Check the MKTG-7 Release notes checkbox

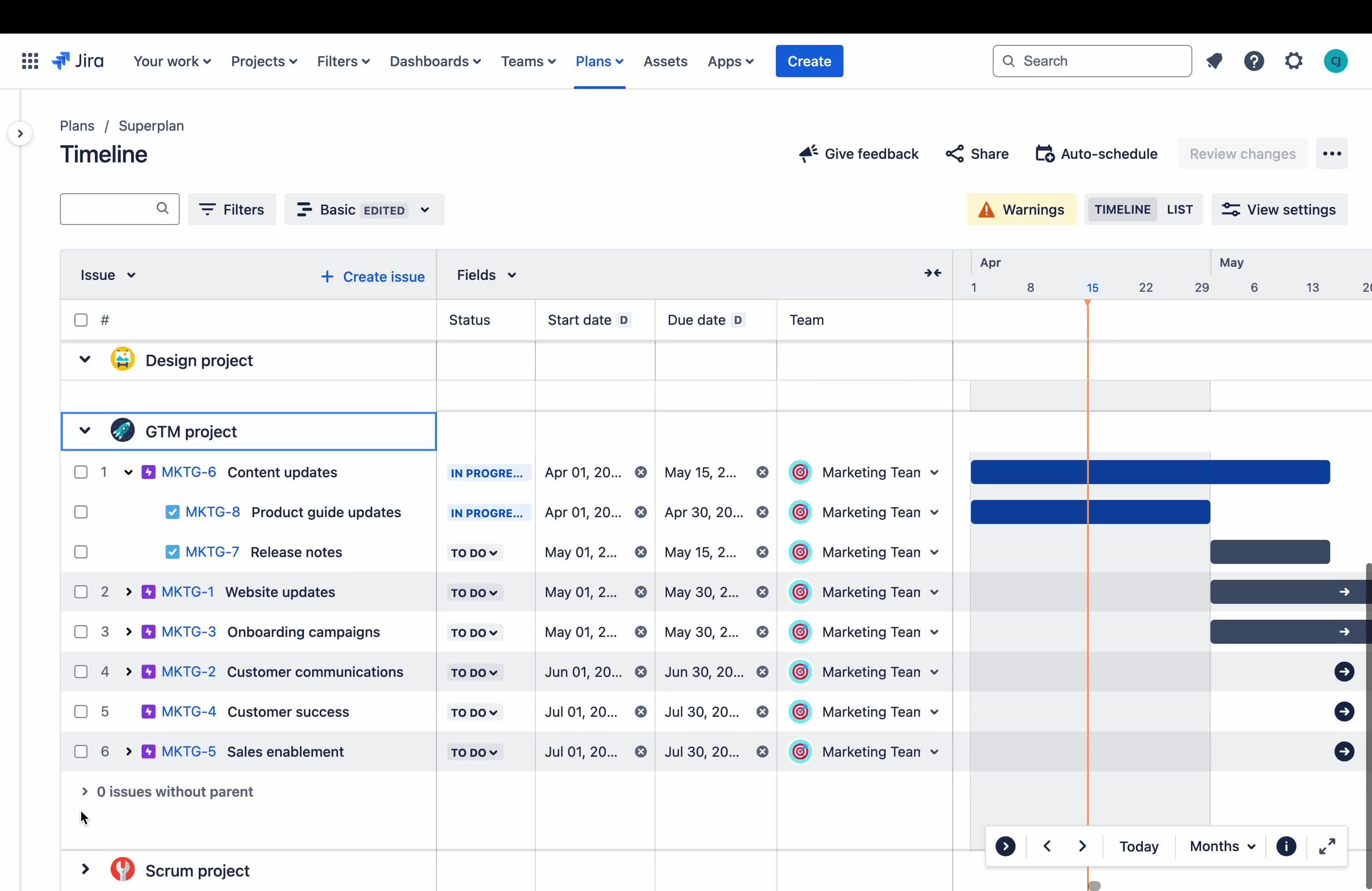pyautogui.click(x=81, y=552)
